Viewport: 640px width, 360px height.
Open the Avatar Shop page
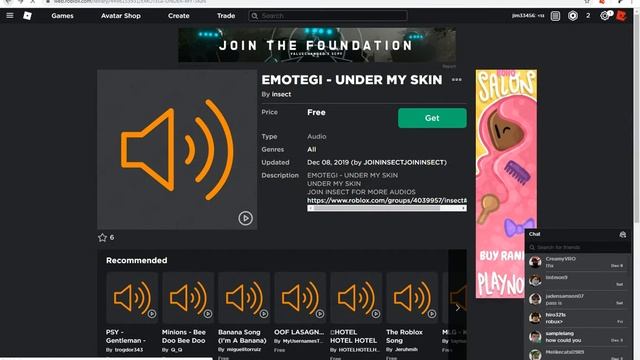(121, 16)
